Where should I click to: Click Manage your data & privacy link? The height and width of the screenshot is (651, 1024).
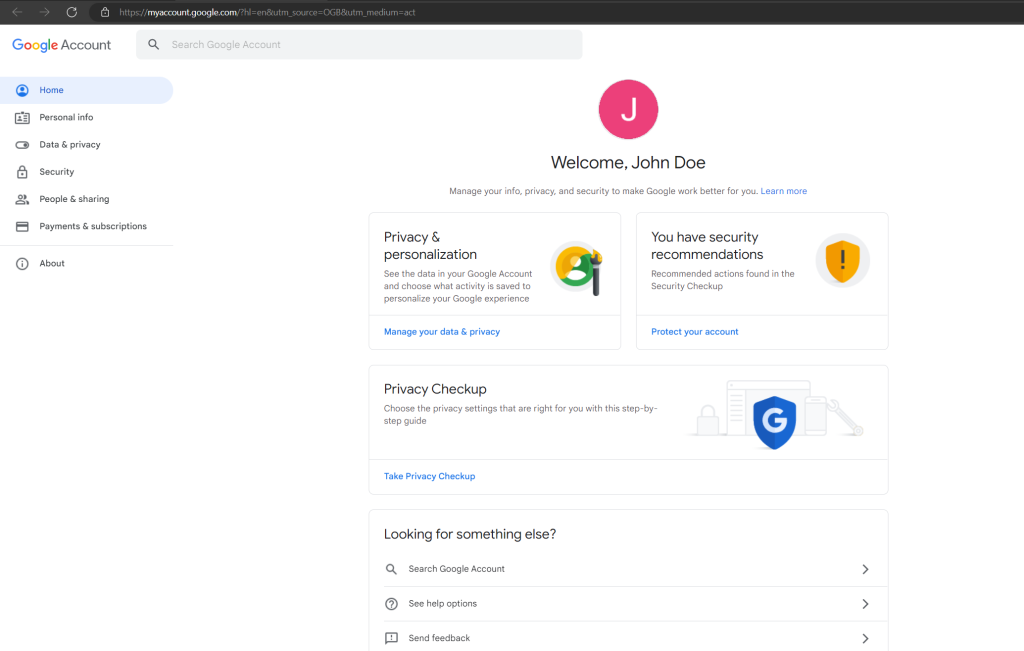(441, 332)
